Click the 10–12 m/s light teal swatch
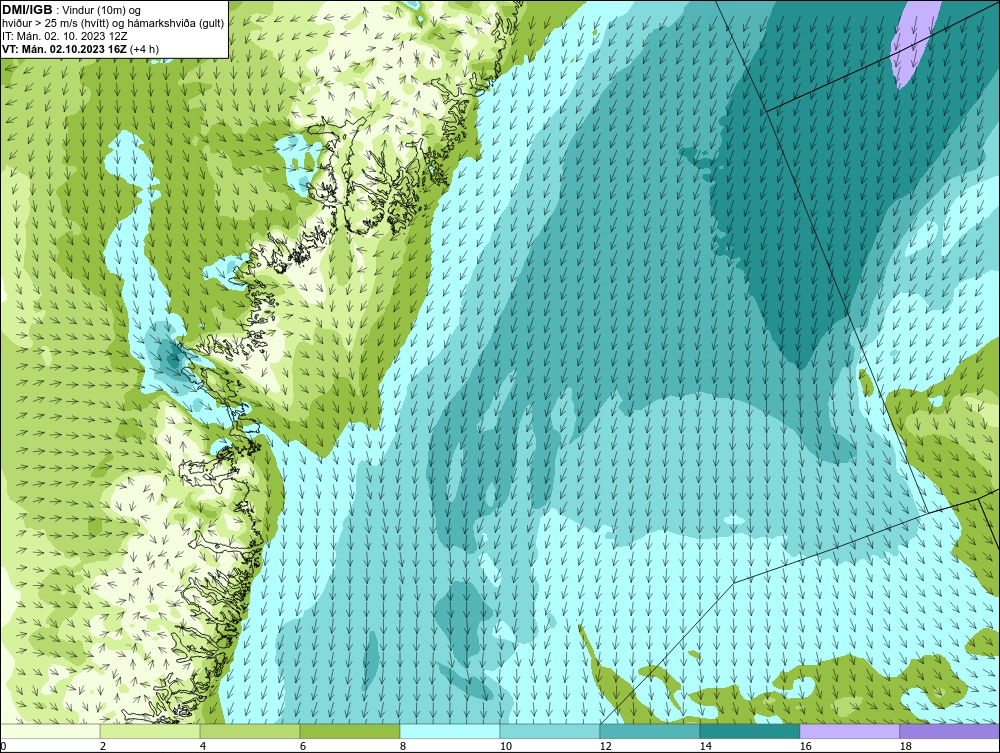The height and width of the screenshot is (753, 1000). (550, 731)
